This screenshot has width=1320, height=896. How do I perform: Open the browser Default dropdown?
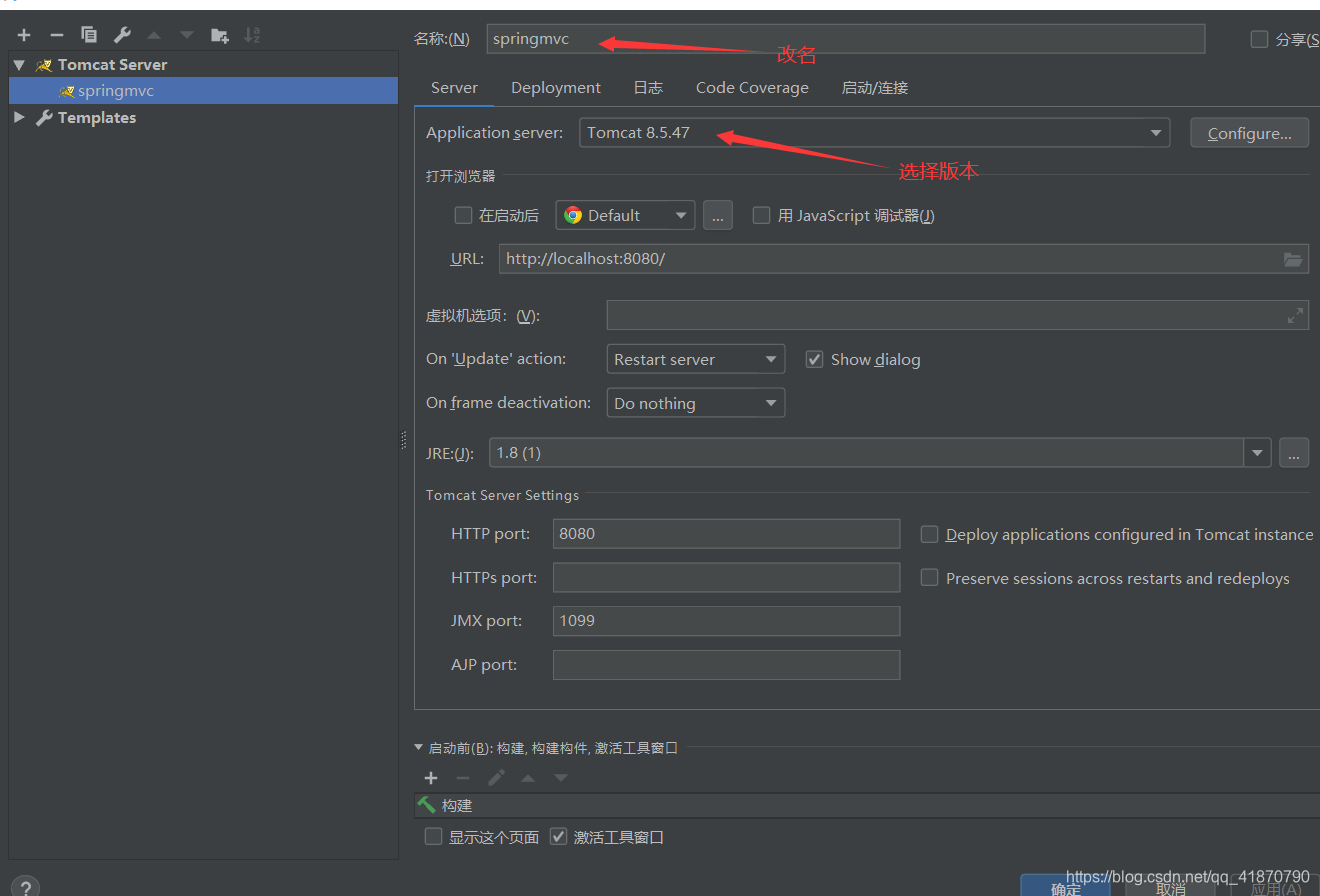tap(625, 215)
